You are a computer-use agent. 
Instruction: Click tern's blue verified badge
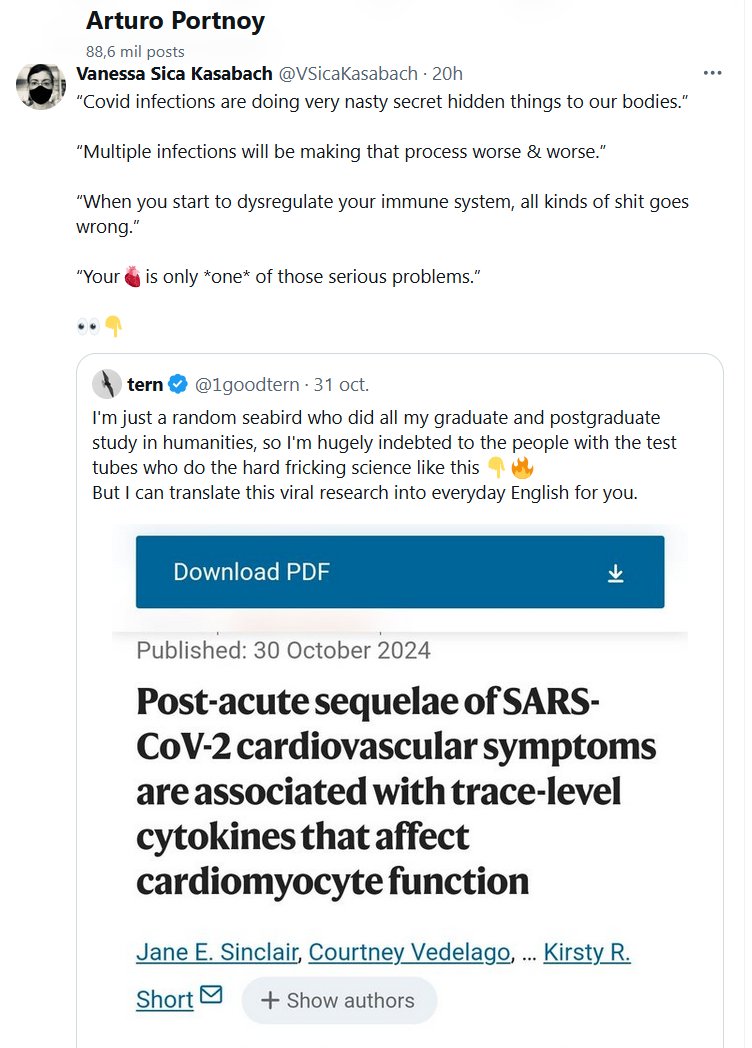[177, 384]
